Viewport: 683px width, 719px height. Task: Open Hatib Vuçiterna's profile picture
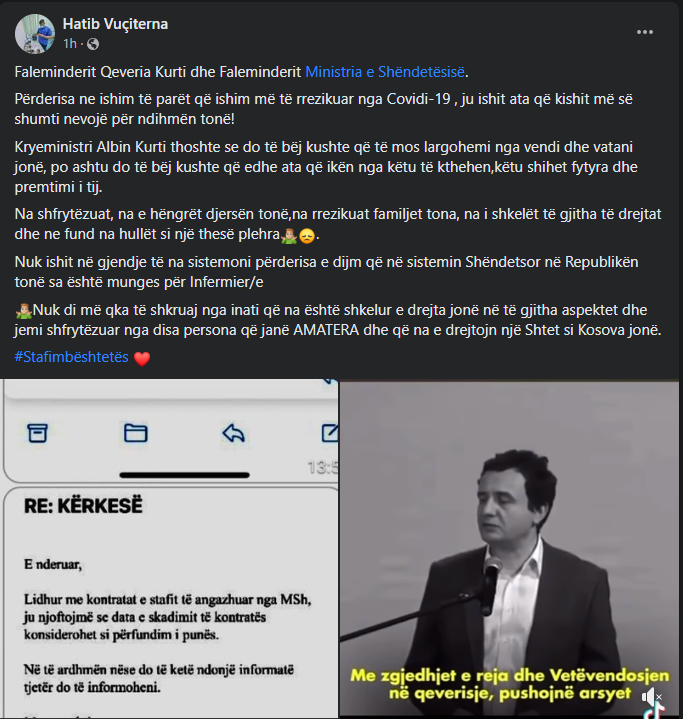35,33
